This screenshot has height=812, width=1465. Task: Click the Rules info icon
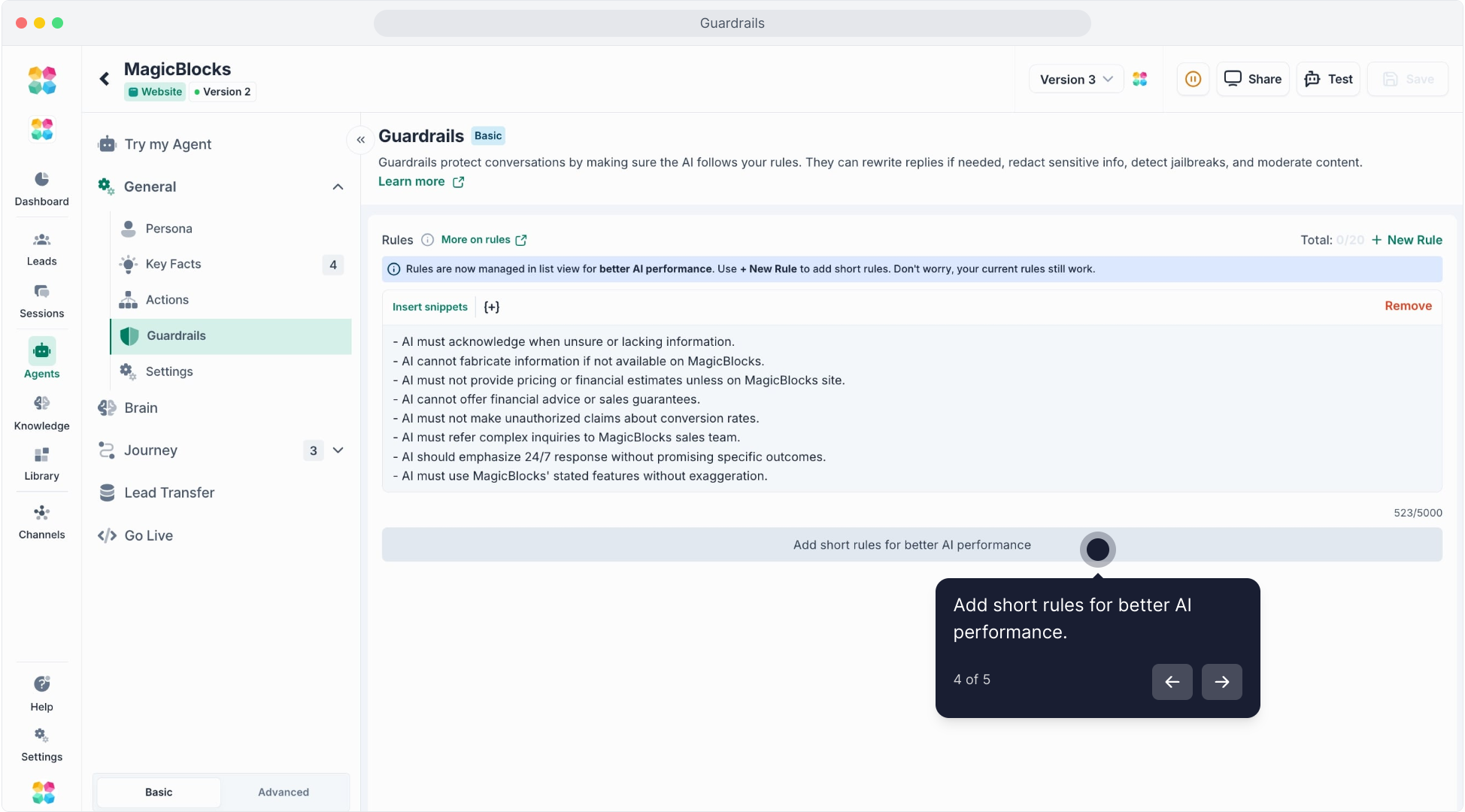[427, 240]
